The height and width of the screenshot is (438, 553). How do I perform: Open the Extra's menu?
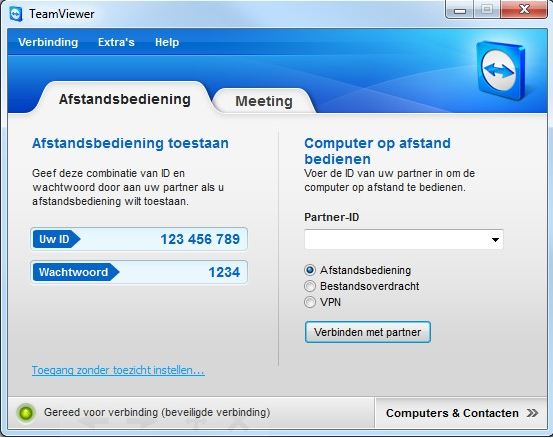(x=116, y=42)
